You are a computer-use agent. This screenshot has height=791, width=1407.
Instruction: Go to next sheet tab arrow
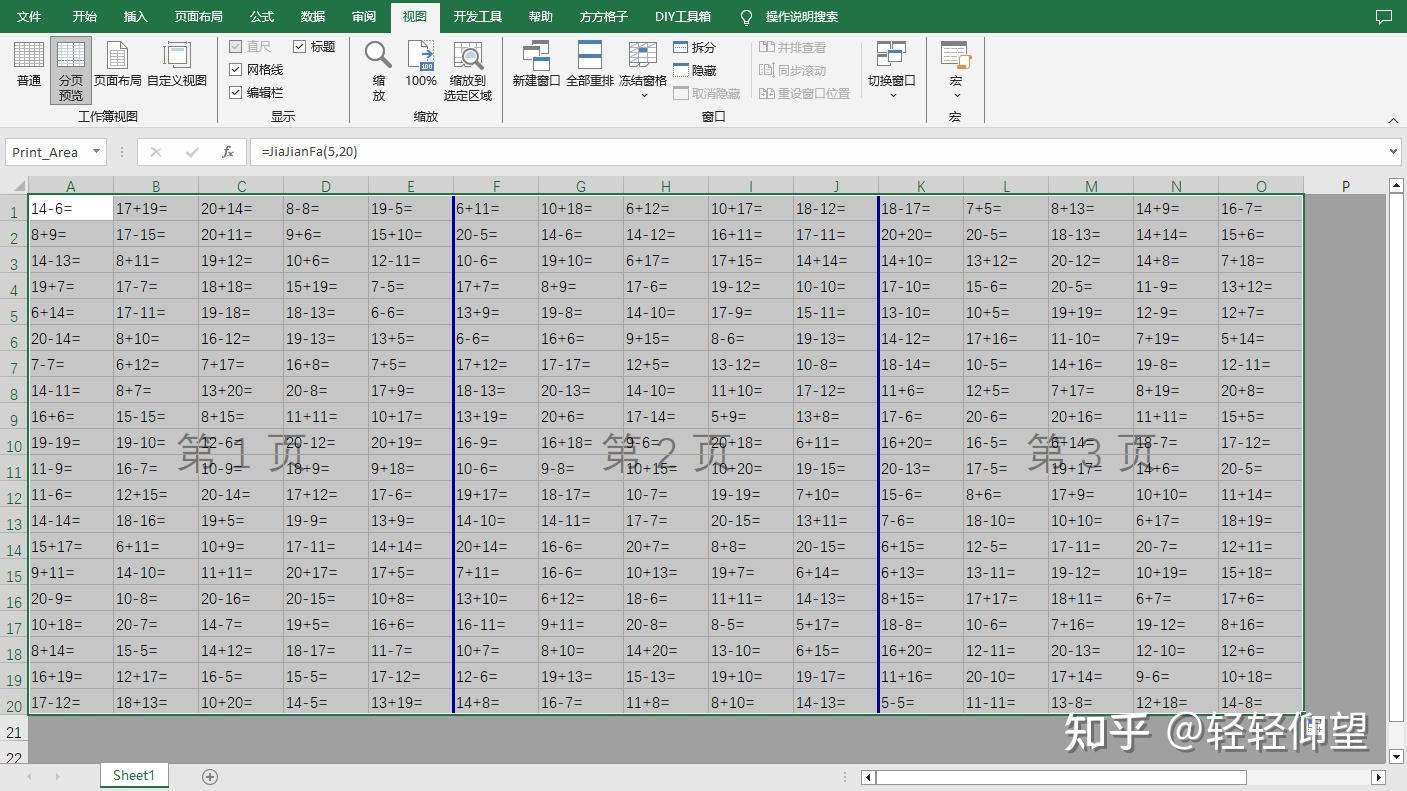coord(58,776)
